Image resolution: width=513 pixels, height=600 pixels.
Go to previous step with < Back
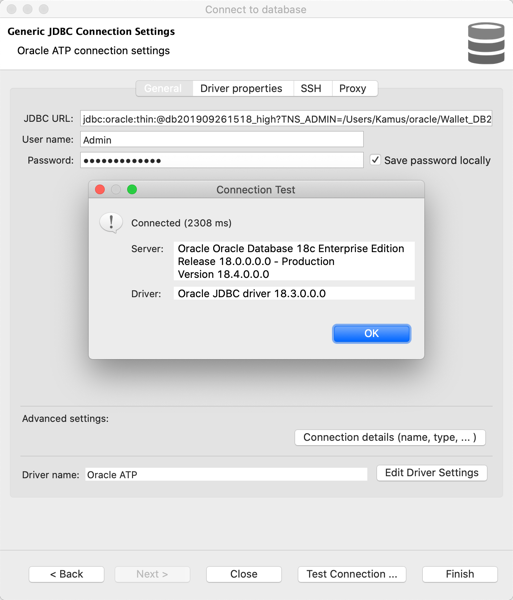(x=67, y=574)
